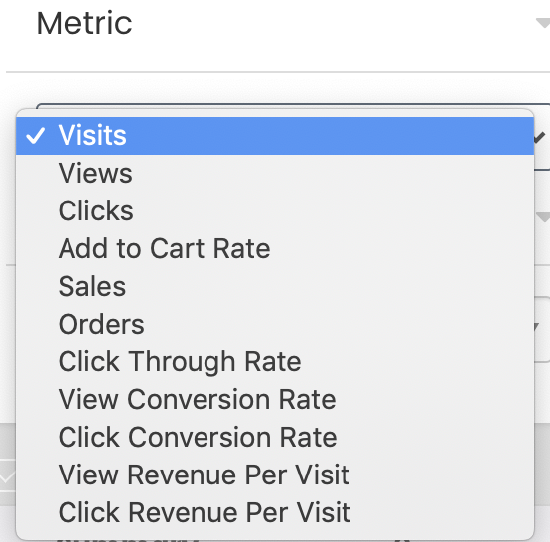Select View Conversion Rate
550x542 pixels.
[275, 400]
